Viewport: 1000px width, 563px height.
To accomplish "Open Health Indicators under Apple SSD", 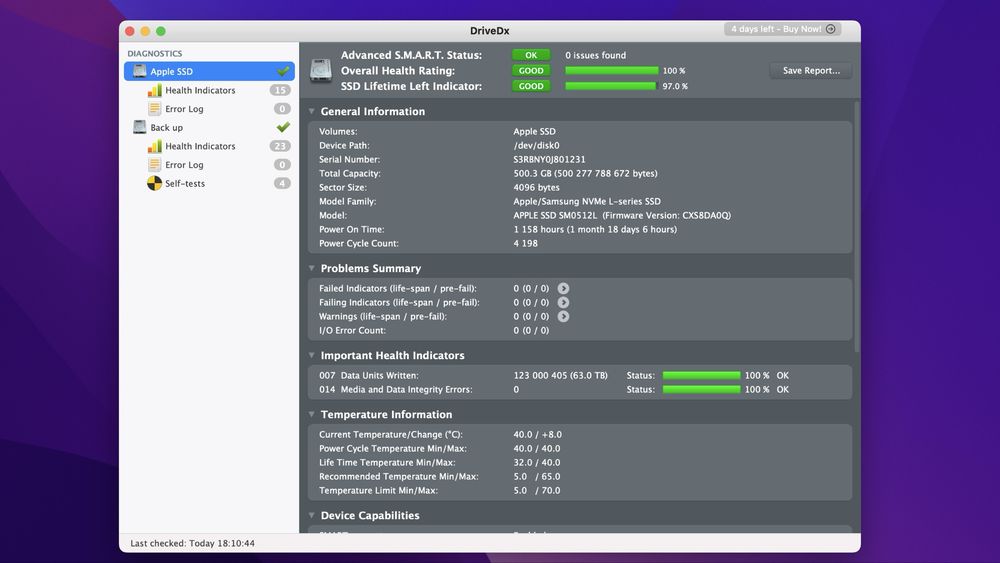I will click(x=200, y=91).
